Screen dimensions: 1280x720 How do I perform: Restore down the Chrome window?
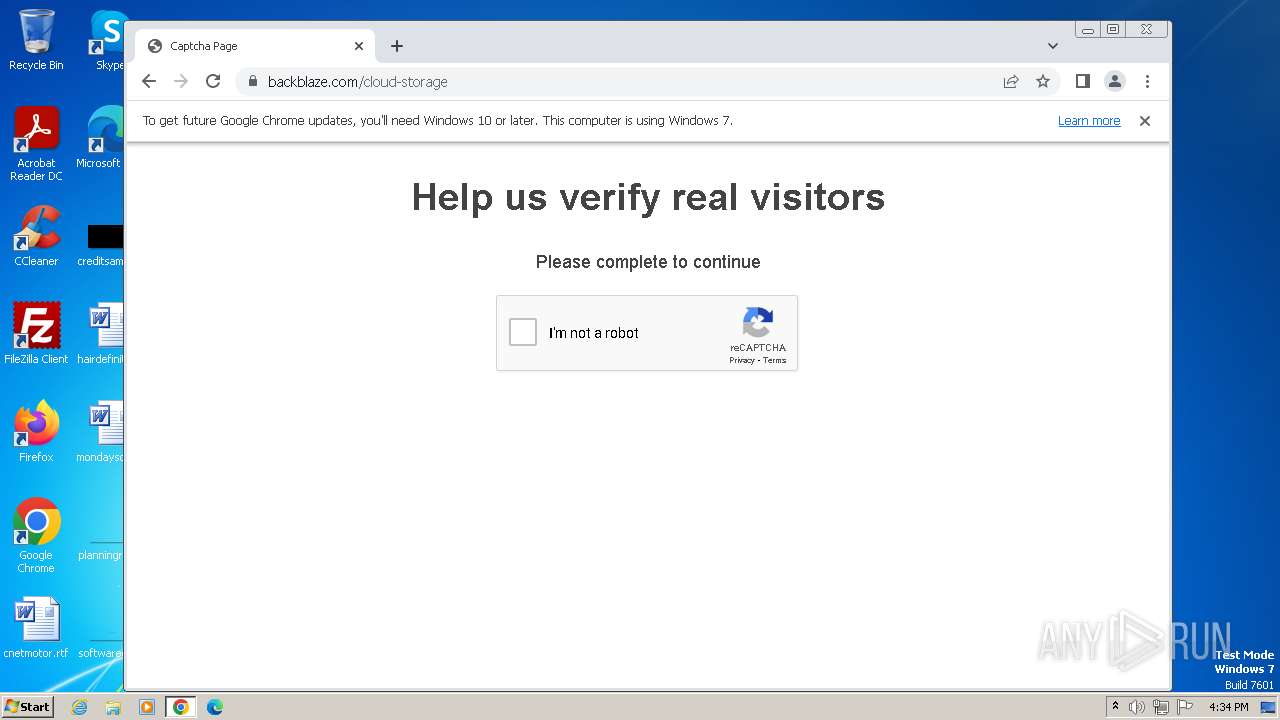coord(1113,30)
